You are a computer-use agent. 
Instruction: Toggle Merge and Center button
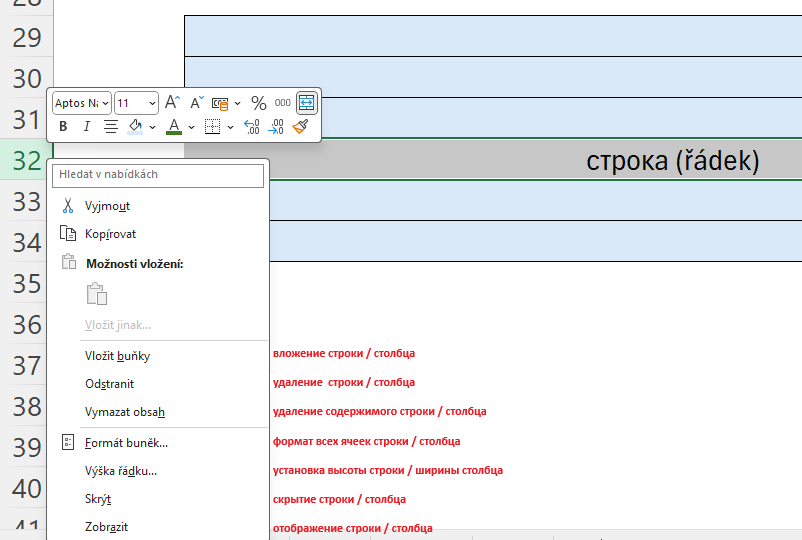[x=307, y=102]
